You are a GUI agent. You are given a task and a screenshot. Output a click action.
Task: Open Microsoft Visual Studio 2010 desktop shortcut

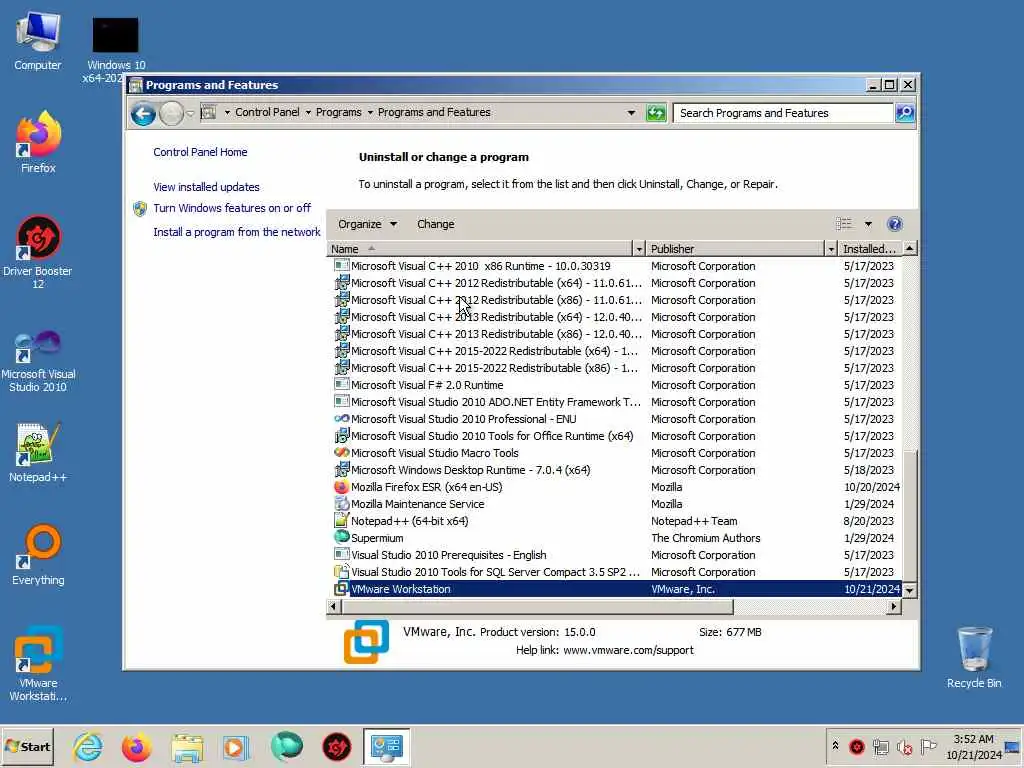(x=38, y=360)
